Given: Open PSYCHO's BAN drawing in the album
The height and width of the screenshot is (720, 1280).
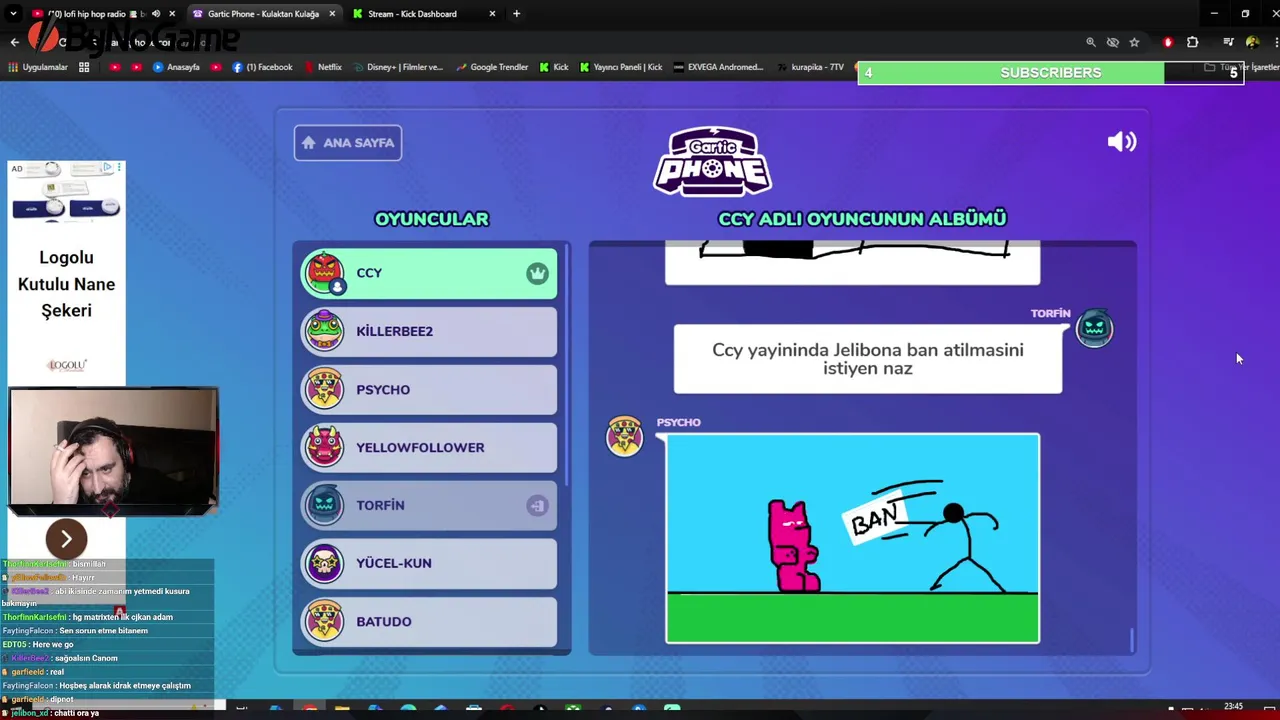Looking at the screenshot, I should point(853,538).
